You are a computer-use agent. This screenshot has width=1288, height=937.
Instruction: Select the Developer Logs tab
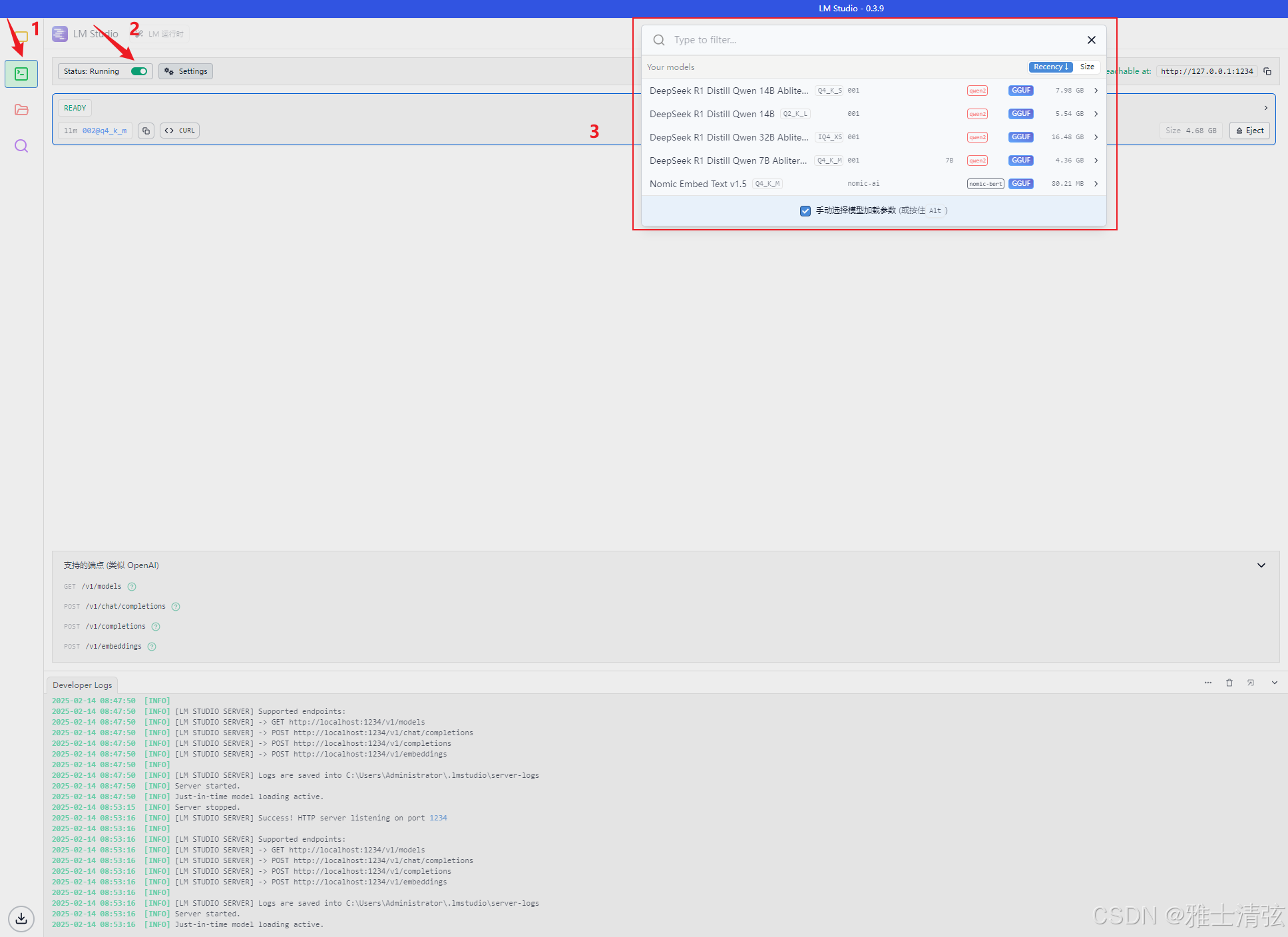[83, 685]
